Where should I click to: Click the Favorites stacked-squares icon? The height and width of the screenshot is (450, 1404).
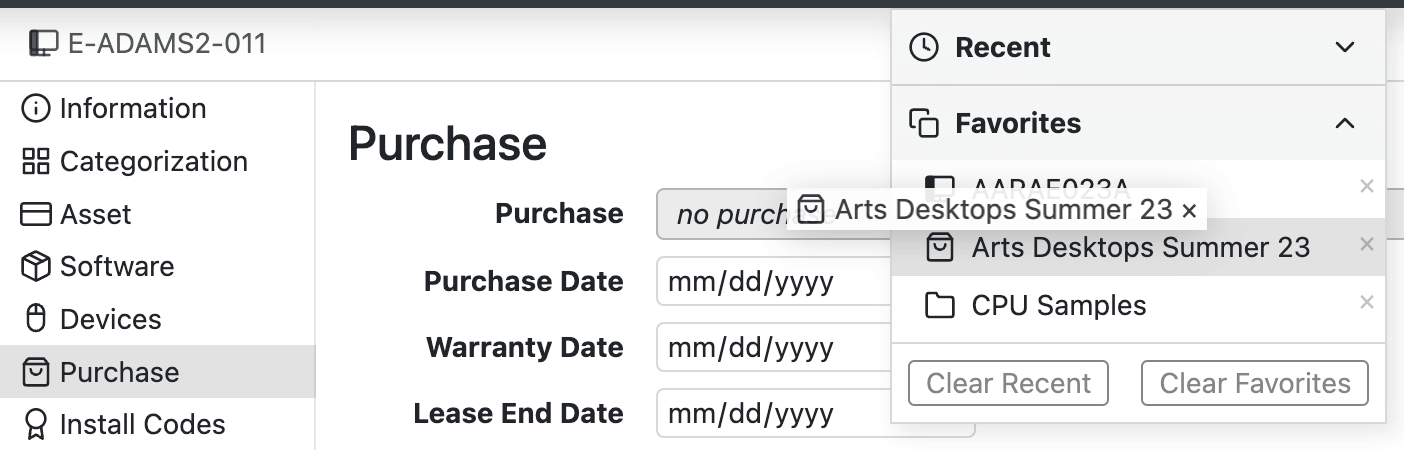pyautogui.click(x=924, y=123)
